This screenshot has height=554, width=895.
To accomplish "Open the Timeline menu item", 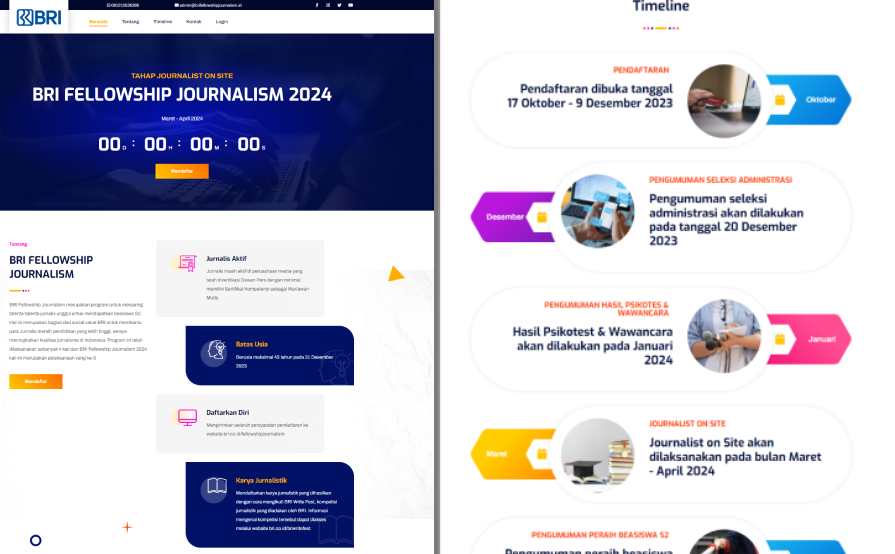I will 162,21.
